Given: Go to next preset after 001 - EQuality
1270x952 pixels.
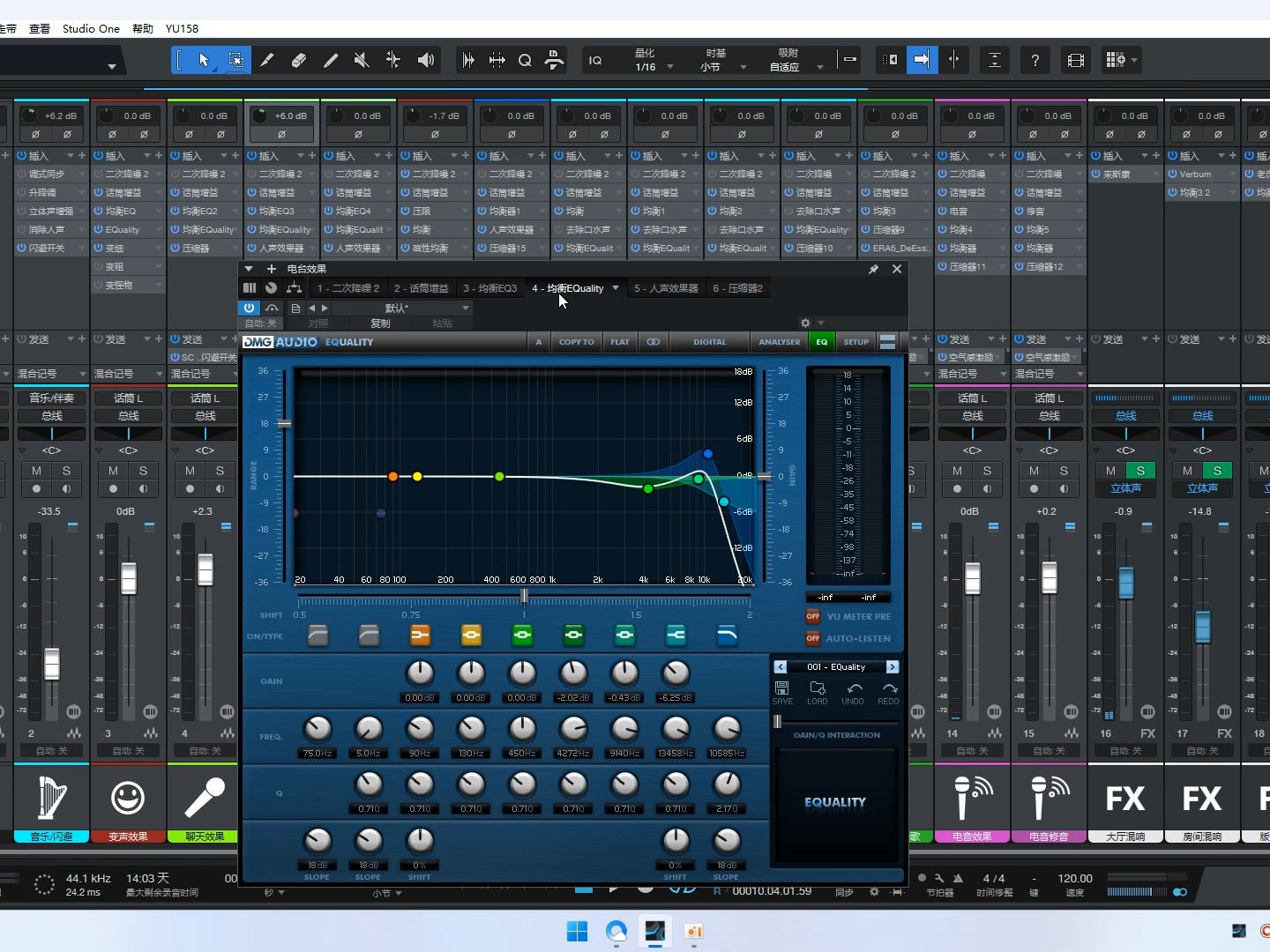Looking at the screenshot, I should pyautogui.click(x=893, y=666).
